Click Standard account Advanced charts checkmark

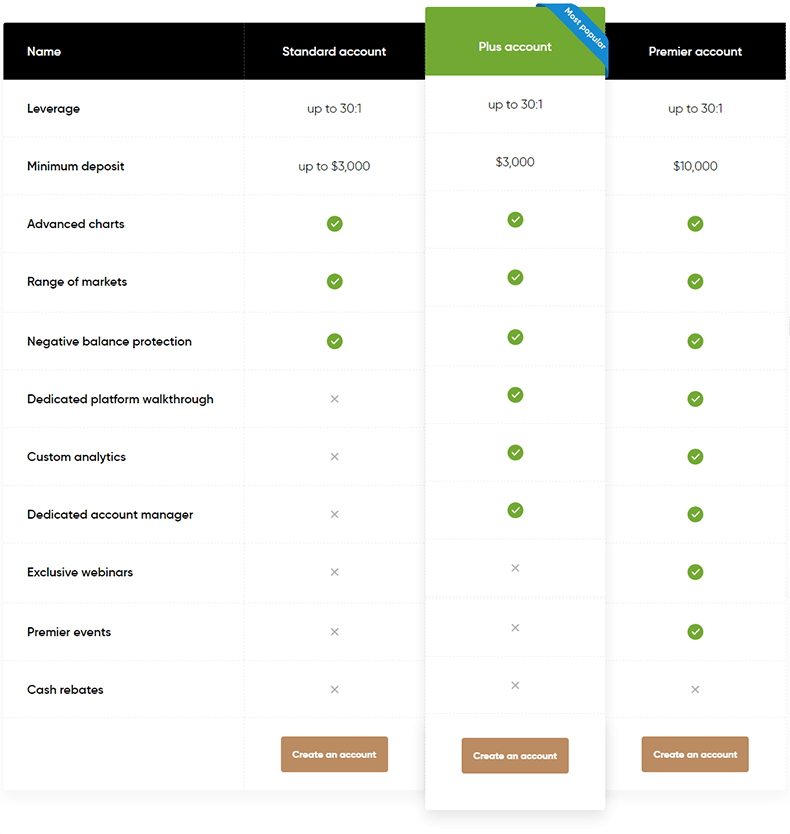335,224
